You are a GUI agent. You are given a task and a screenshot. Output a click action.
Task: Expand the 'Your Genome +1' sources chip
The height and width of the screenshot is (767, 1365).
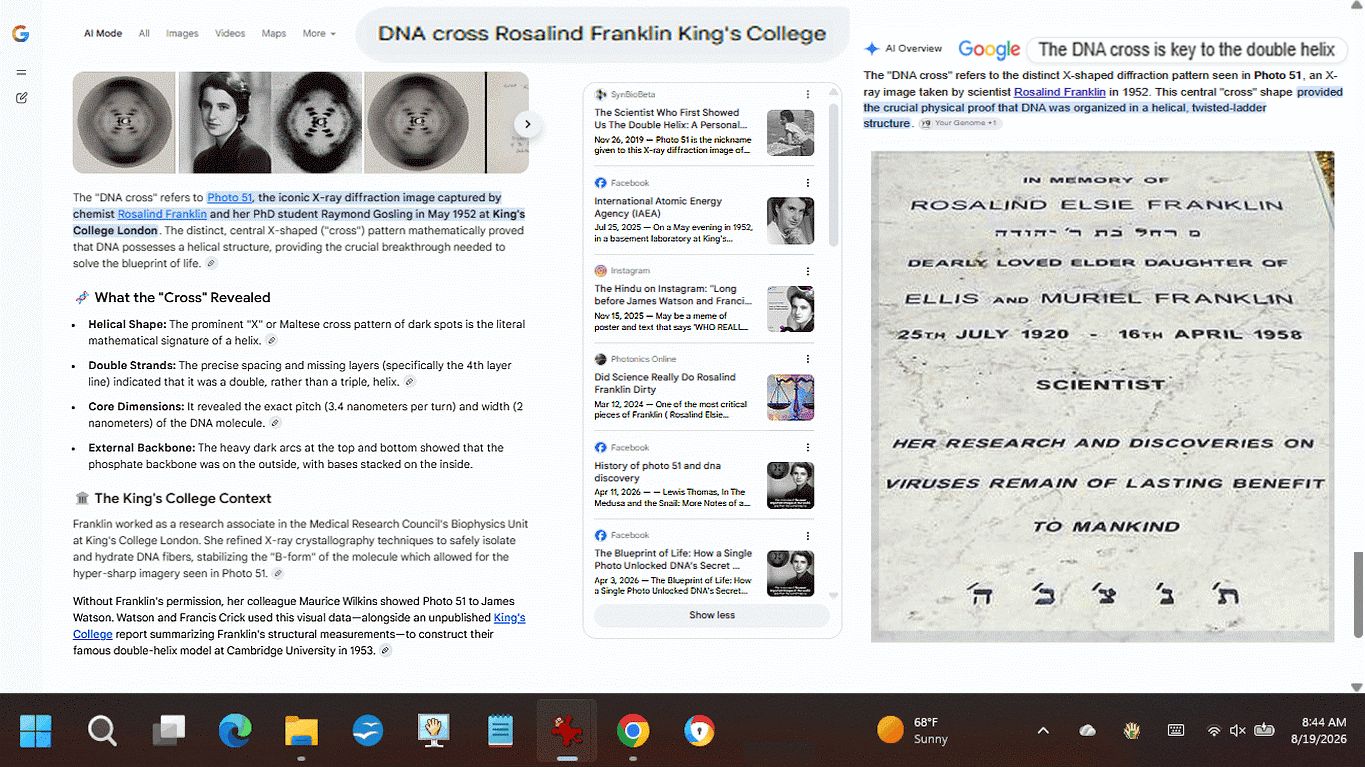(x=959, y=123)
